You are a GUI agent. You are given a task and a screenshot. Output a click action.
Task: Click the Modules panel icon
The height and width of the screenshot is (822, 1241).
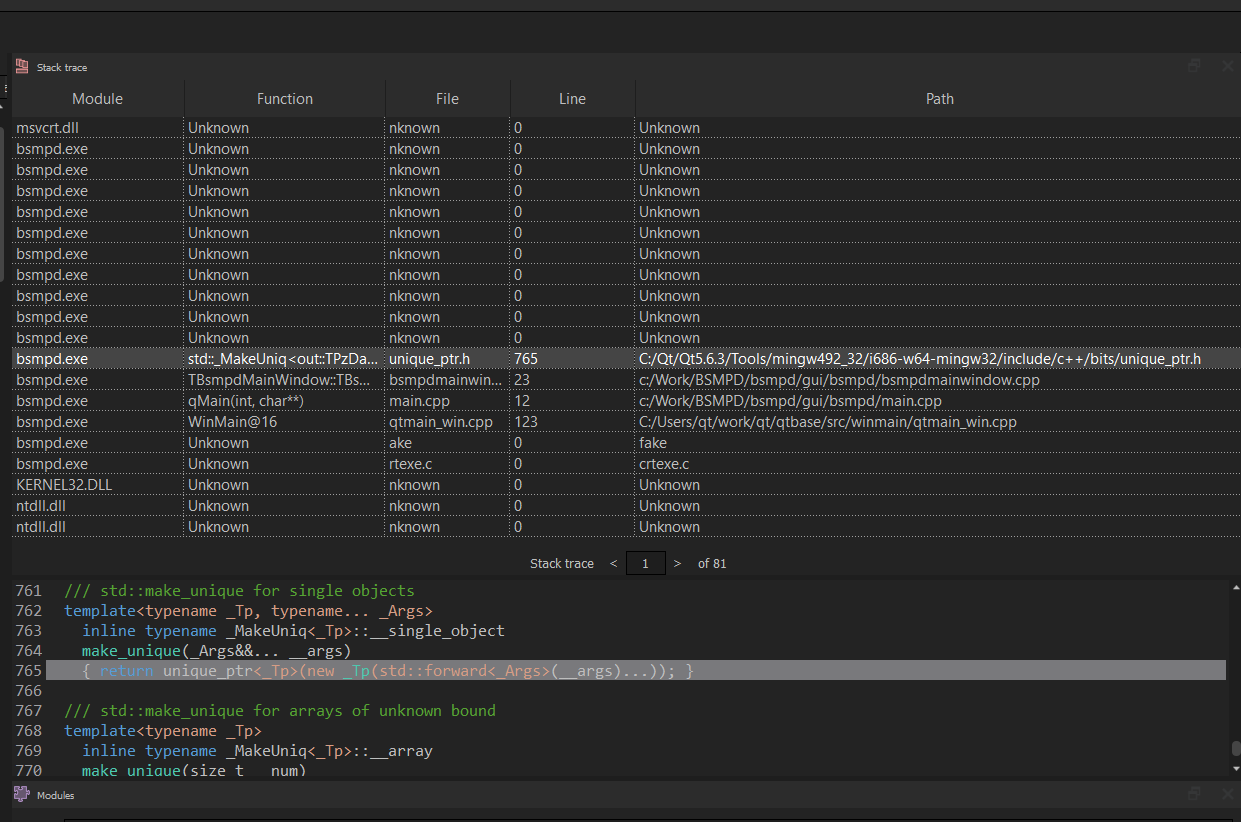pos(20,794)
